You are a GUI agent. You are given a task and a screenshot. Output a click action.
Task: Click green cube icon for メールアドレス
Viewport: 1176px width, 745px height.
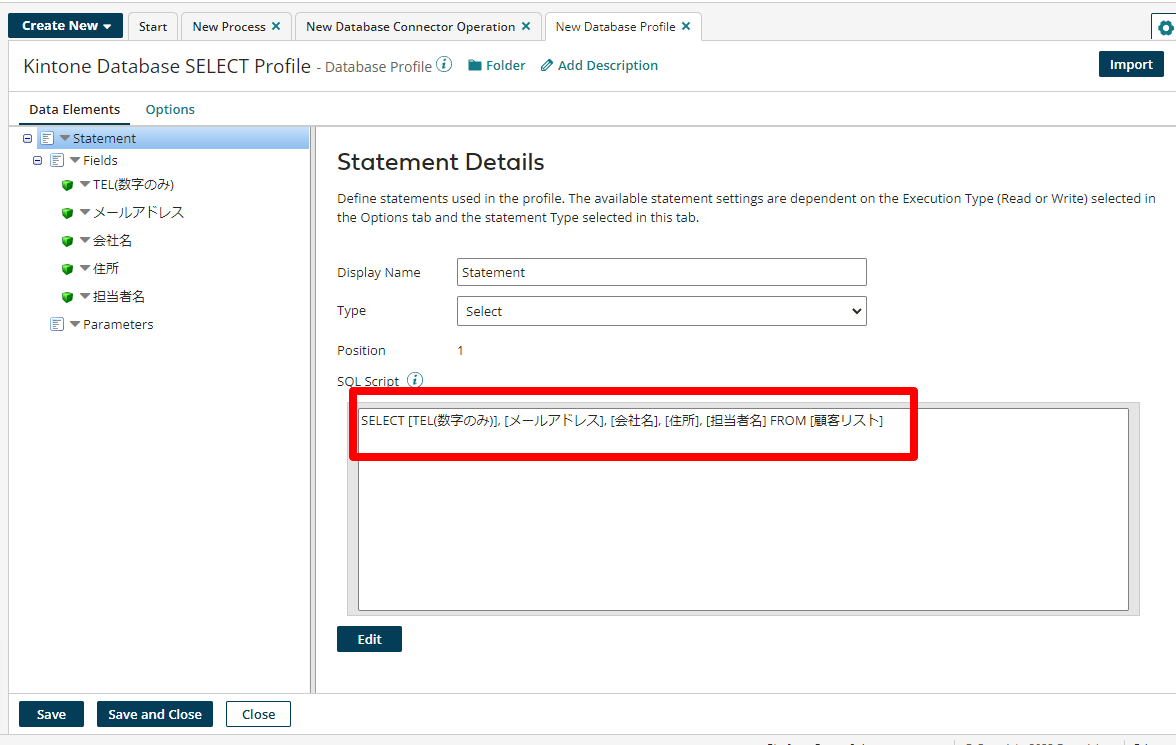click(x=68, y=213)
